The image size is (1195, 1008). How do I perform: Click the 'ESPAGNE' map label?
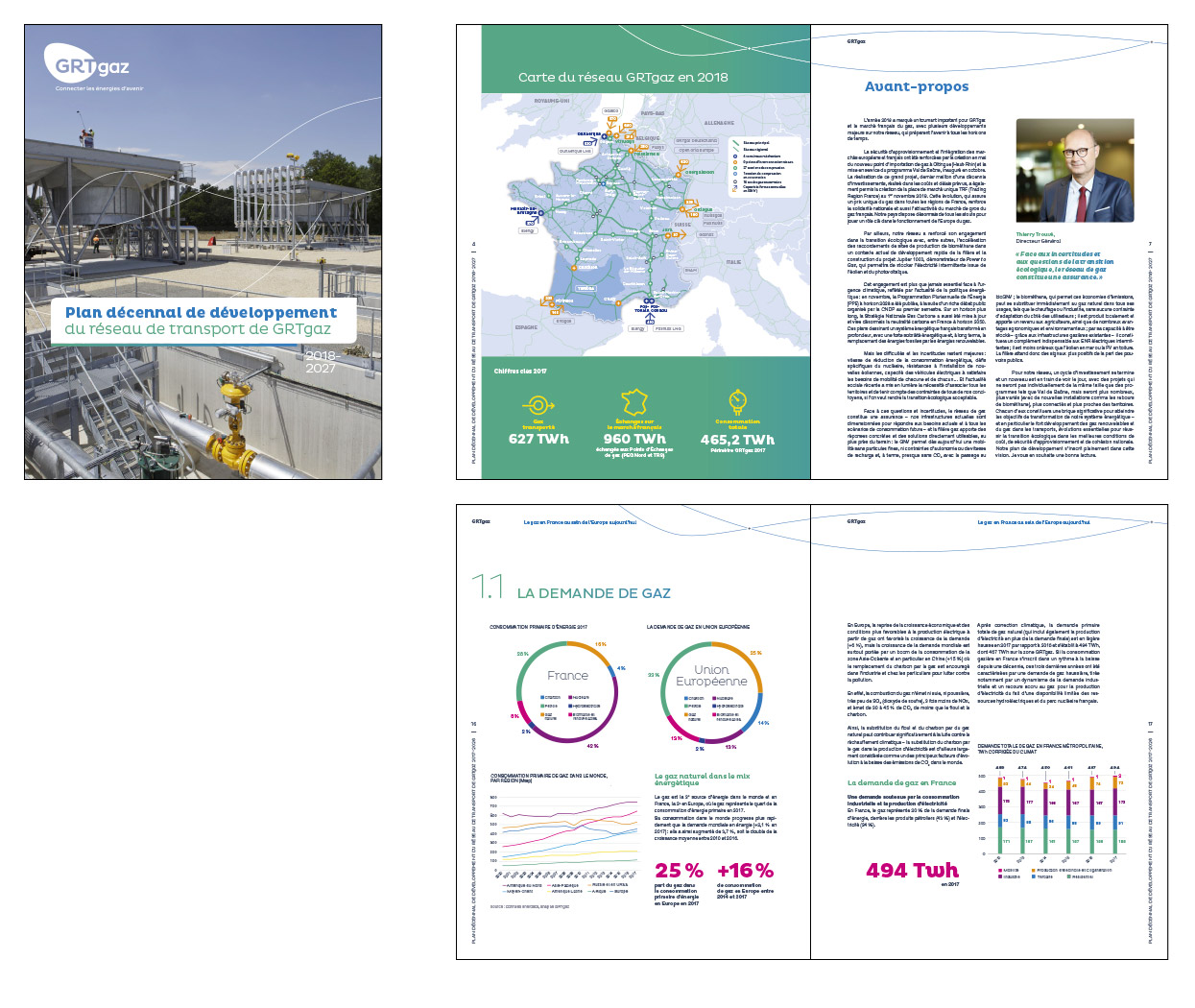(x=526, y=327)
